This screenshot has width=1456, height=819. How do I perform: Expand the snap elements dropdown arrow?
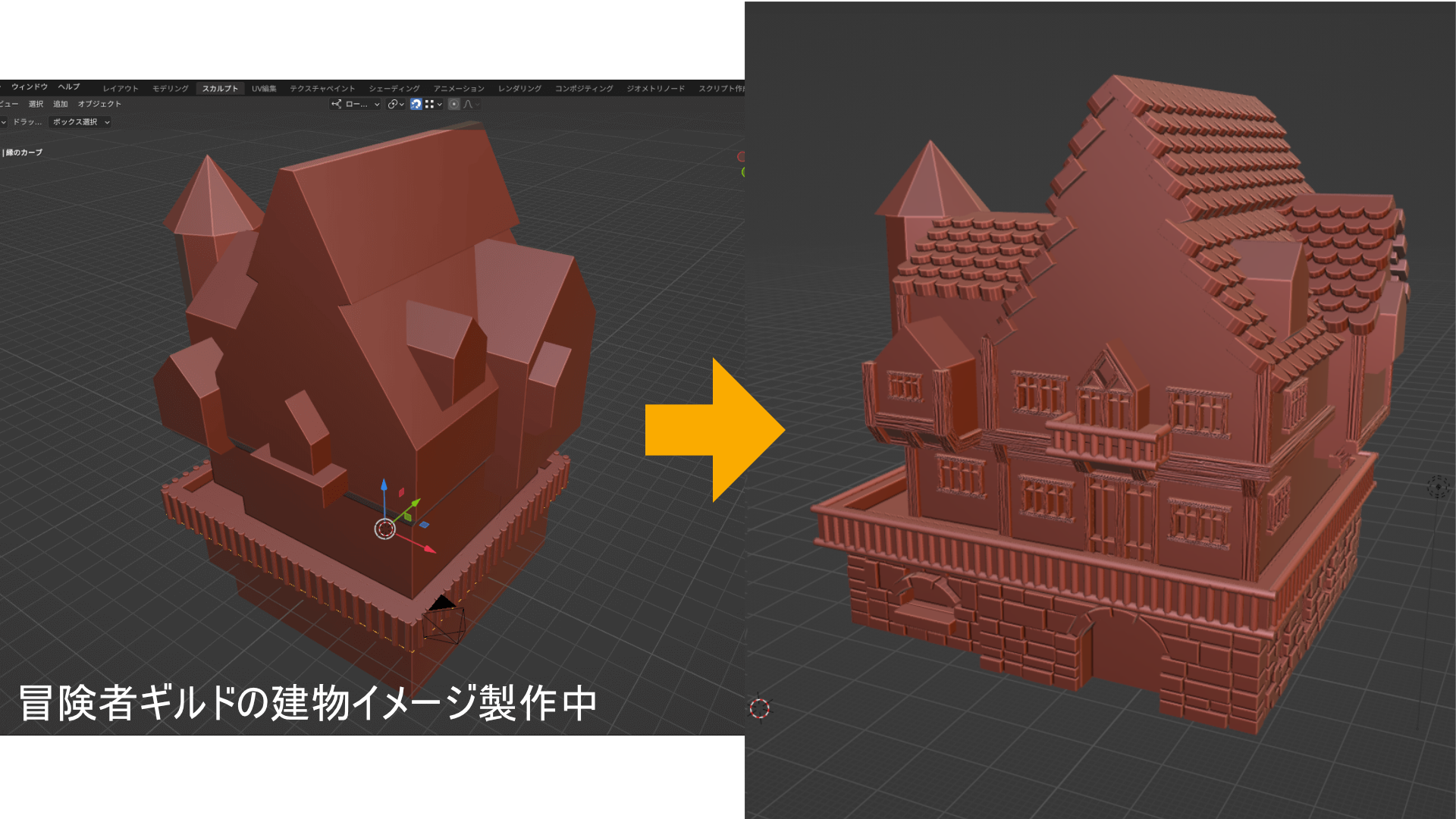(440, 105)
